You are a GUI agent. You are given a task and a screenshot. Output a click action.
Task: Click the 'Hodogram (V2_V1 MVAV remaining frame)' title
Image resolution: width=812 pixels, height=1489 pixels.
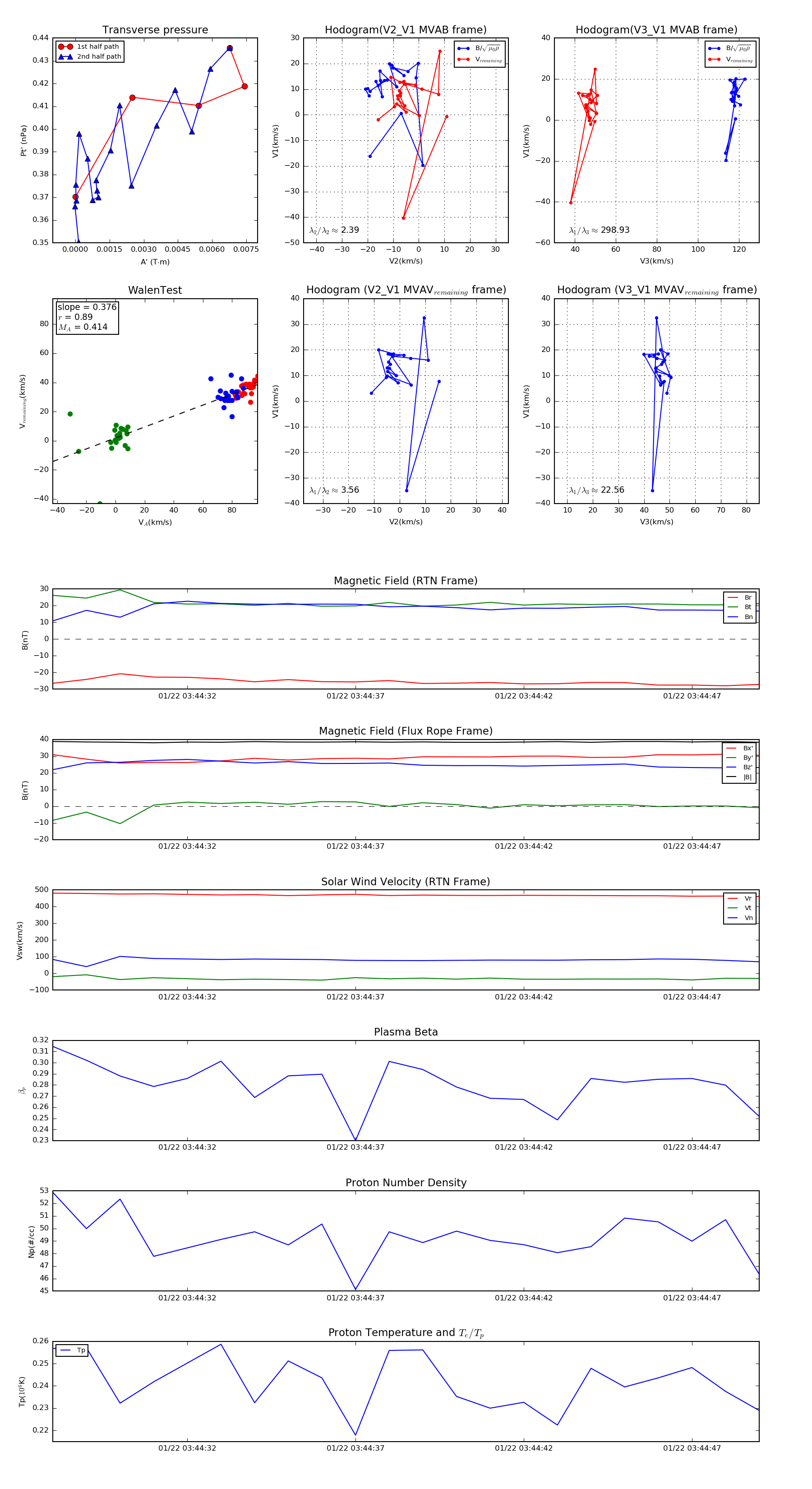pyautogui.click(x=406, y=290)
